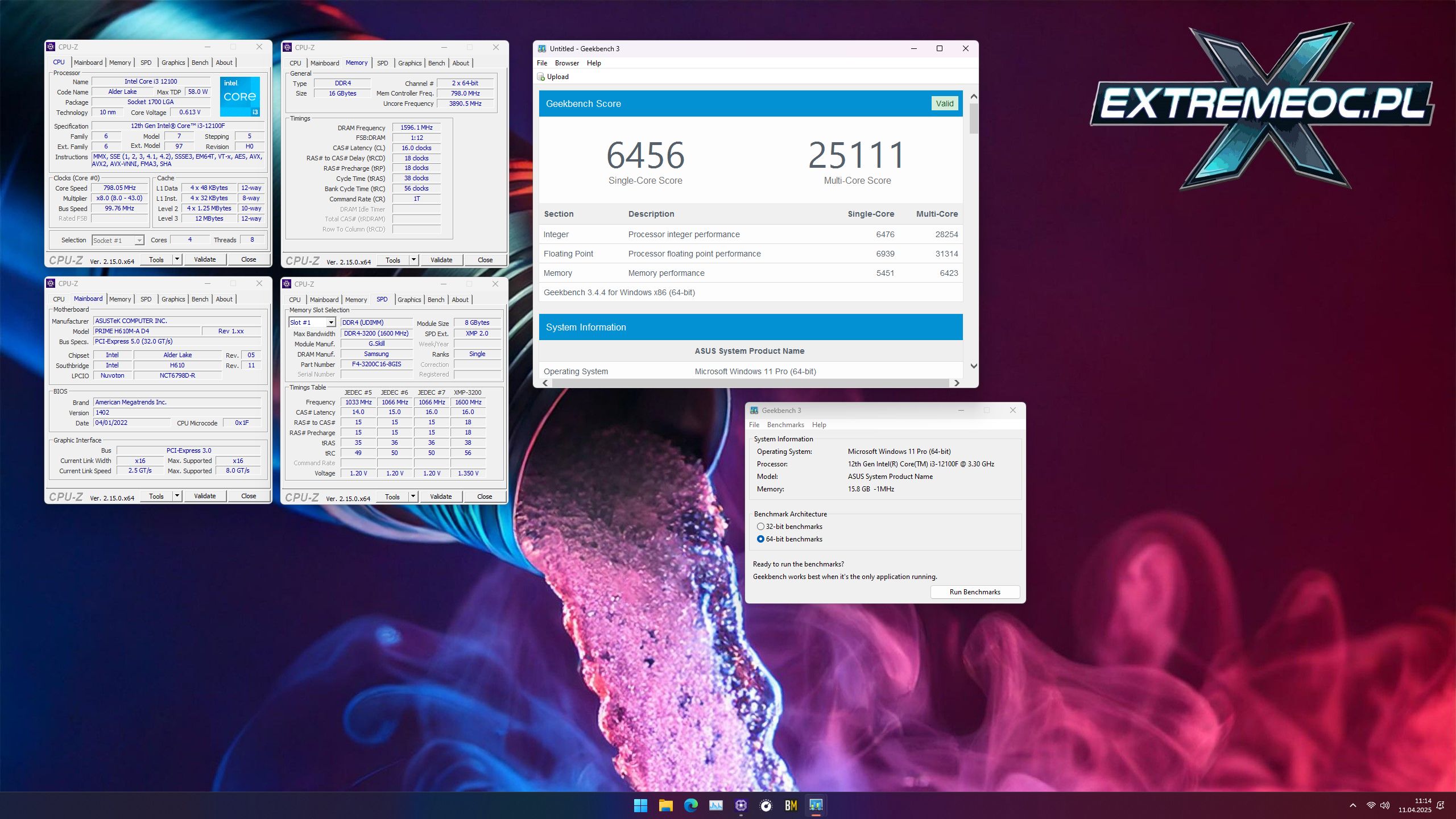Show hidden system tray icons
The height and width of the screenshot is (819, 1456).
1353,805
